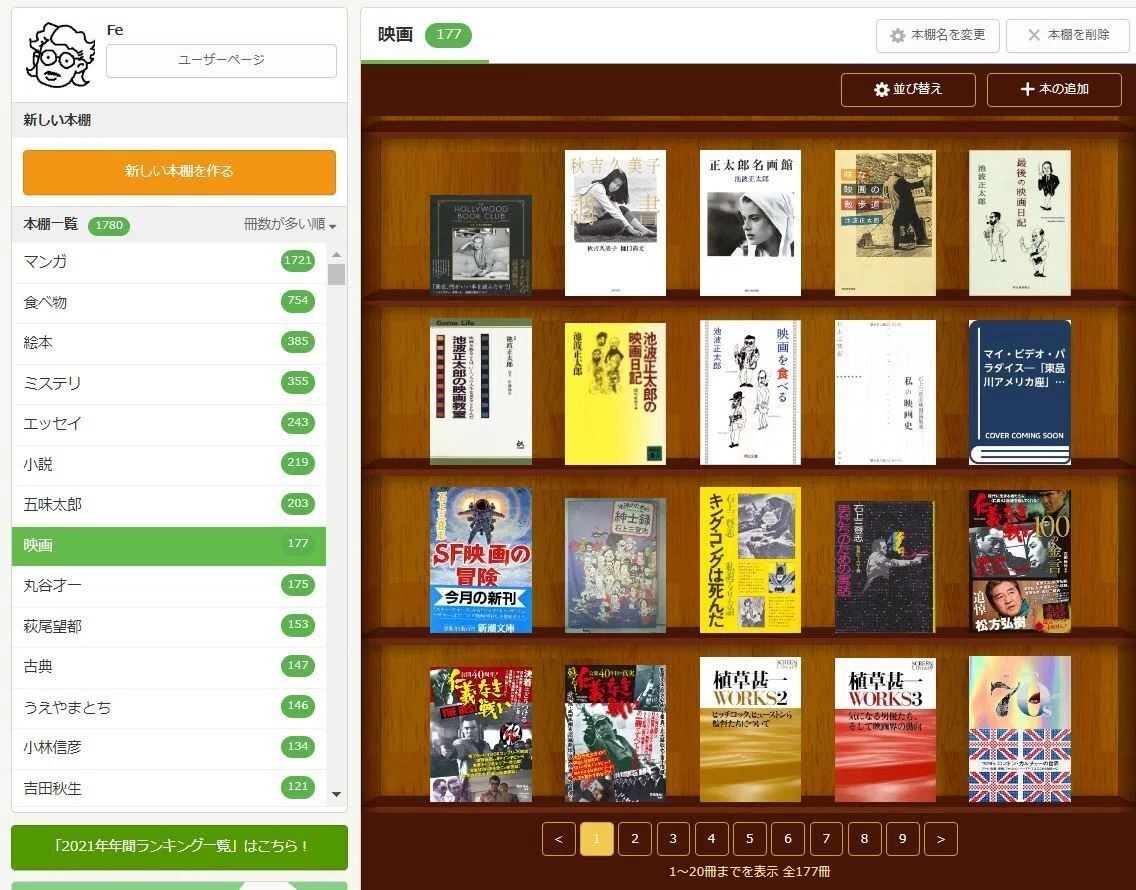Select the 食べ物 bookshelf
Screen dimensions: 1136x890
pyautogui.click(x=169, y=301)
